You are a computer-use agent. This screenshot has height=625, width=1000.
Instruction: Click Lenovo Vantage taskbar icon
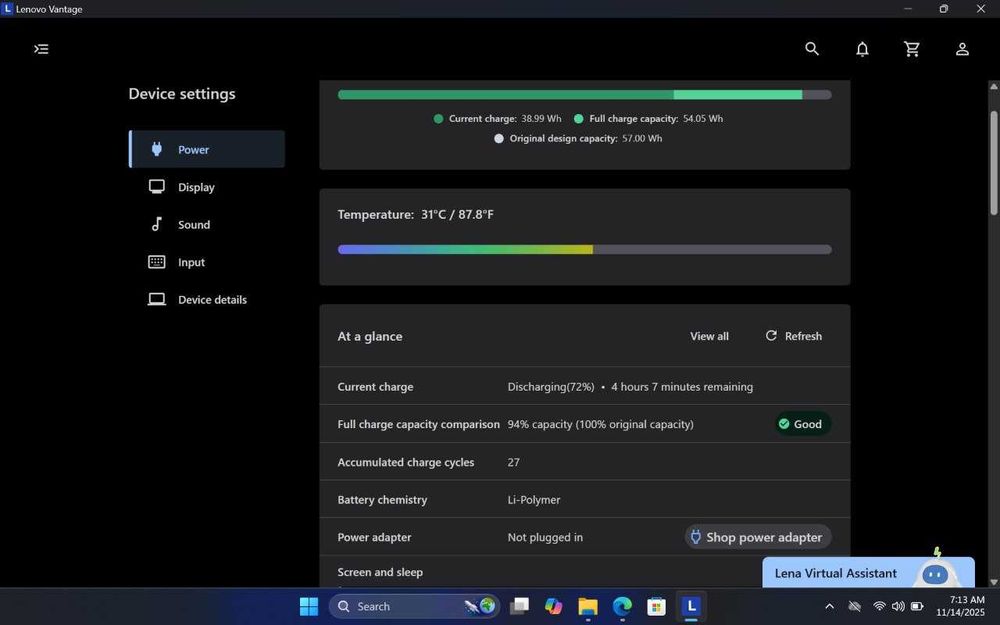691,606
